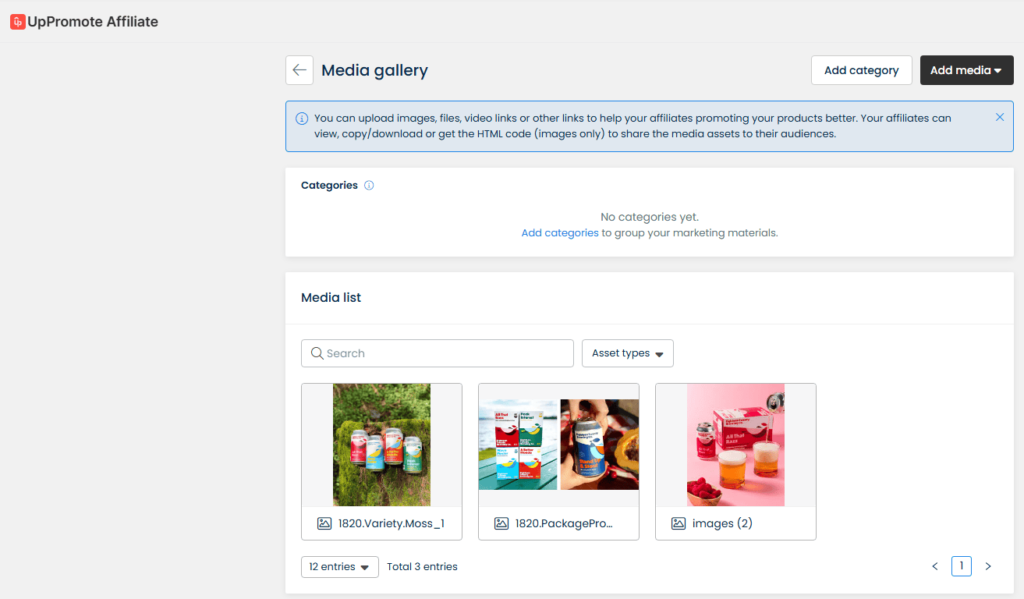1024x599 pixels.
Task: Follow the Add categories link
Action: [x=559, y=233]
